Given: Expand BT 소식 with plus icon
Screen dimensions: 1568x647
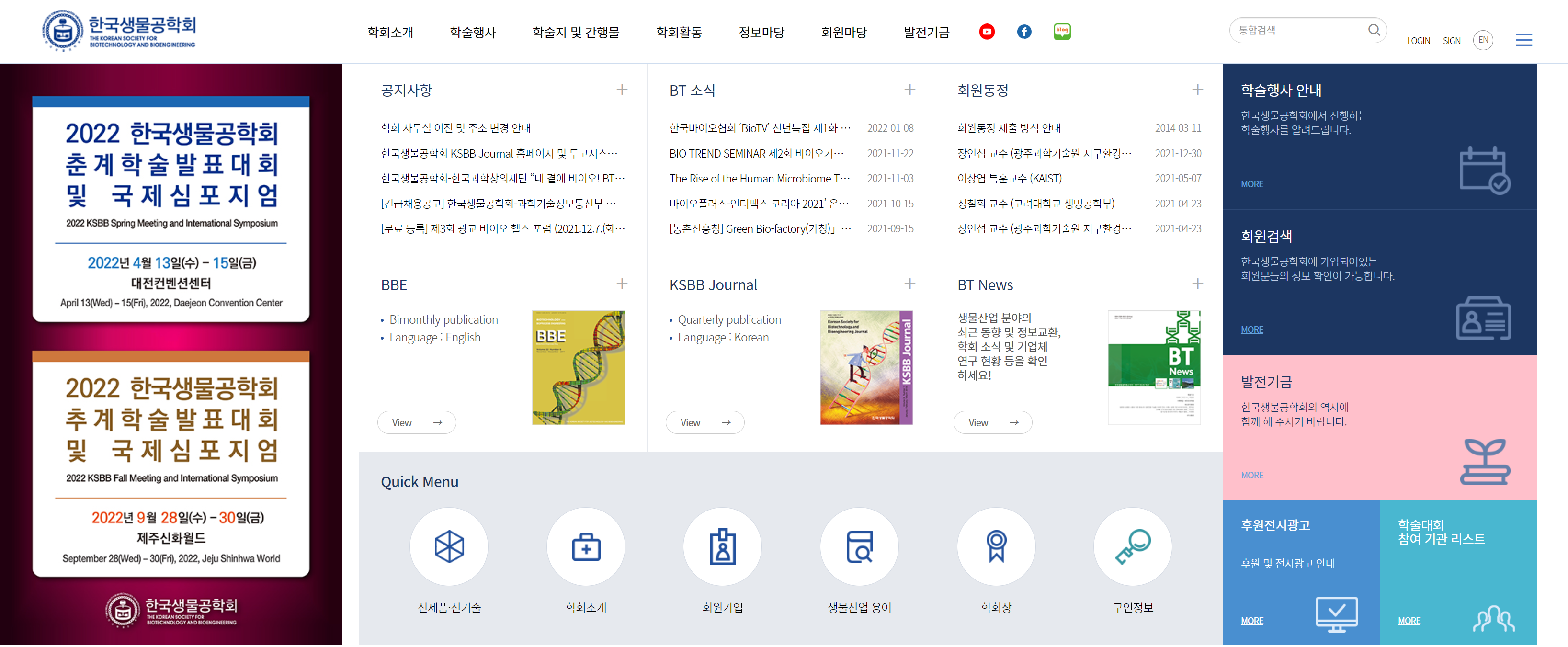Looking at the screenshot, I should (x=909, y=90).
